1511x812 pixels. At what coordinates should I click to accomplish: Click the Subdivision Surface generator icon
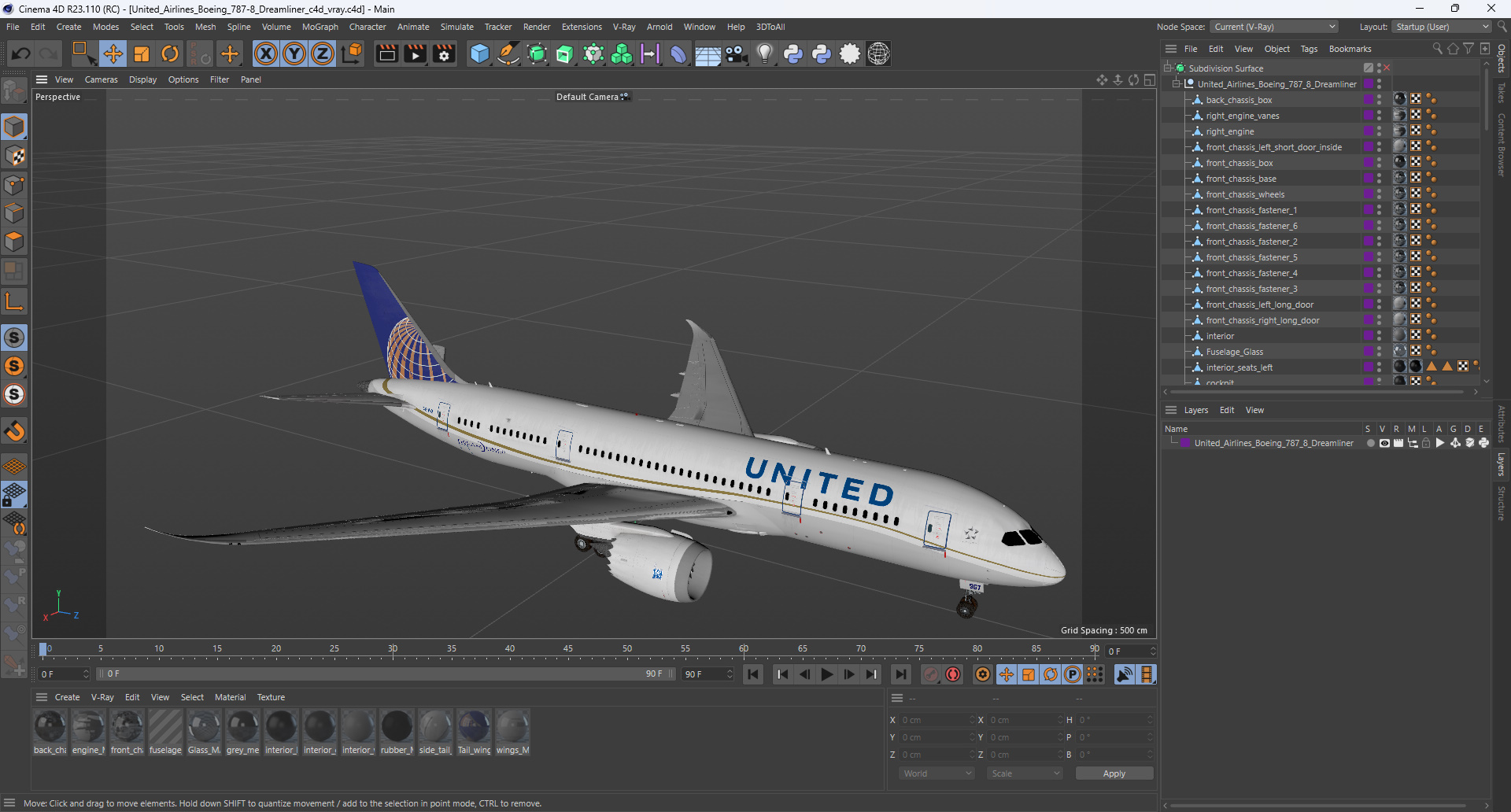click(537, 54)
